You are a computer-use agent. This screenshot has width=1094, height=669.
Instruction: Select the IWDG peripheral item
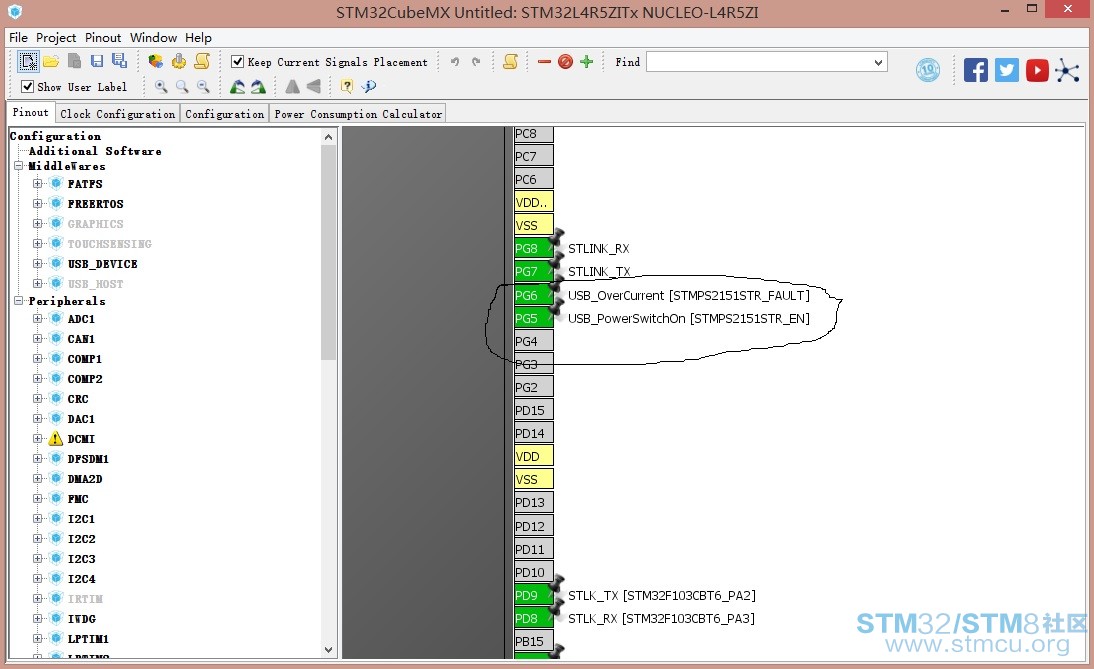(82, 619)
